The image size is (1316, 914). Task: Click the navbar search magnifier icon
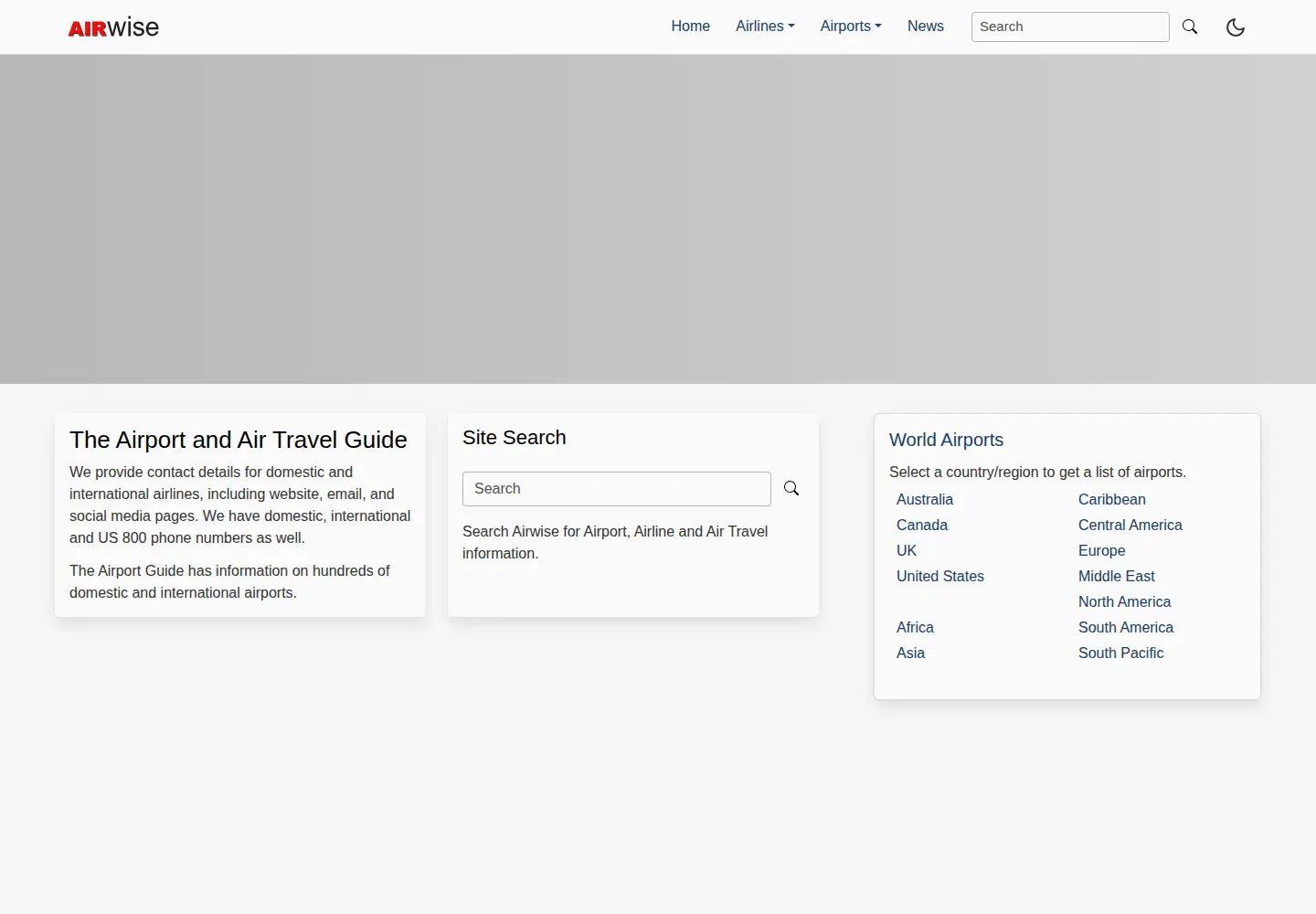(1190, 27)
